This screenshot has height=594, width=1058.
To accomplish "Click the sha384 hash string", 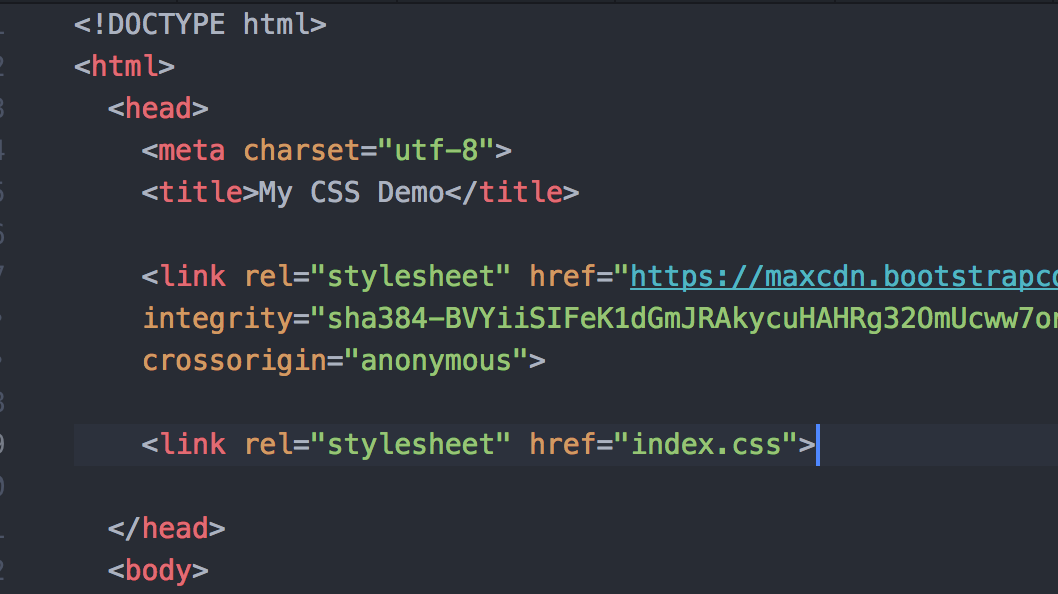I will pos(650,318).
